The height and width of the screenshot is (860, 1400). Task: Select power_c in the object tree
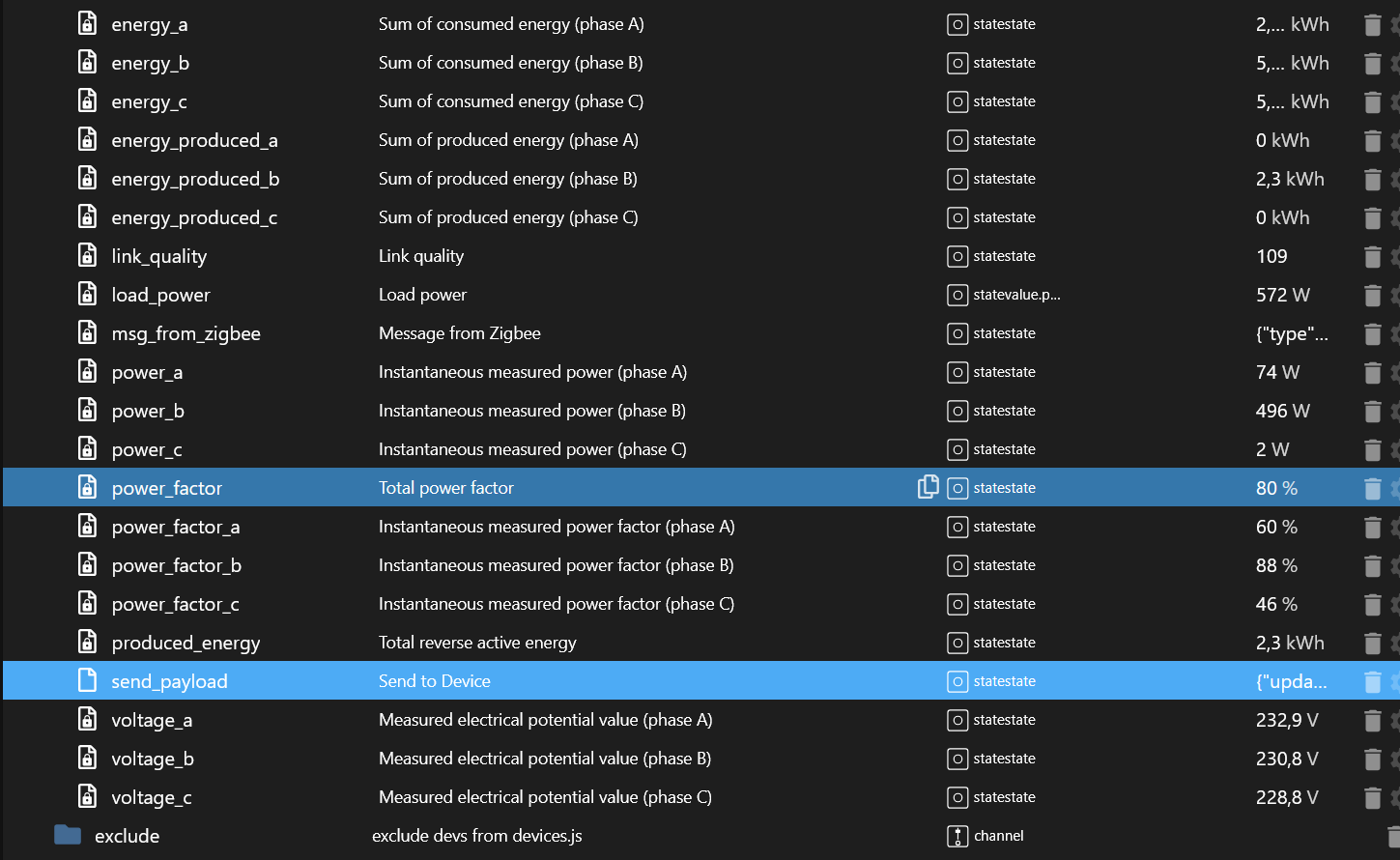coord(147,449)
